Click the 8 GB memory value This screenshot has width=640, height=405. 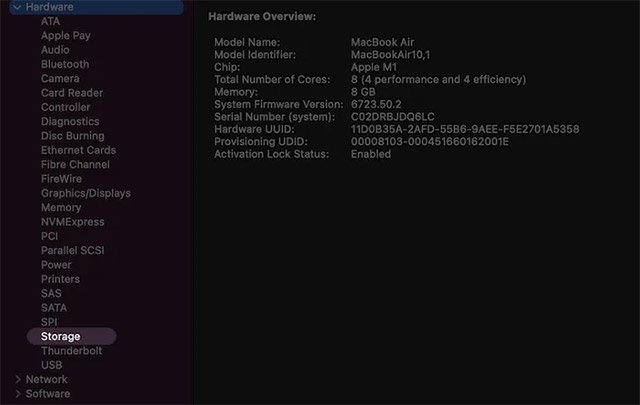363,92
